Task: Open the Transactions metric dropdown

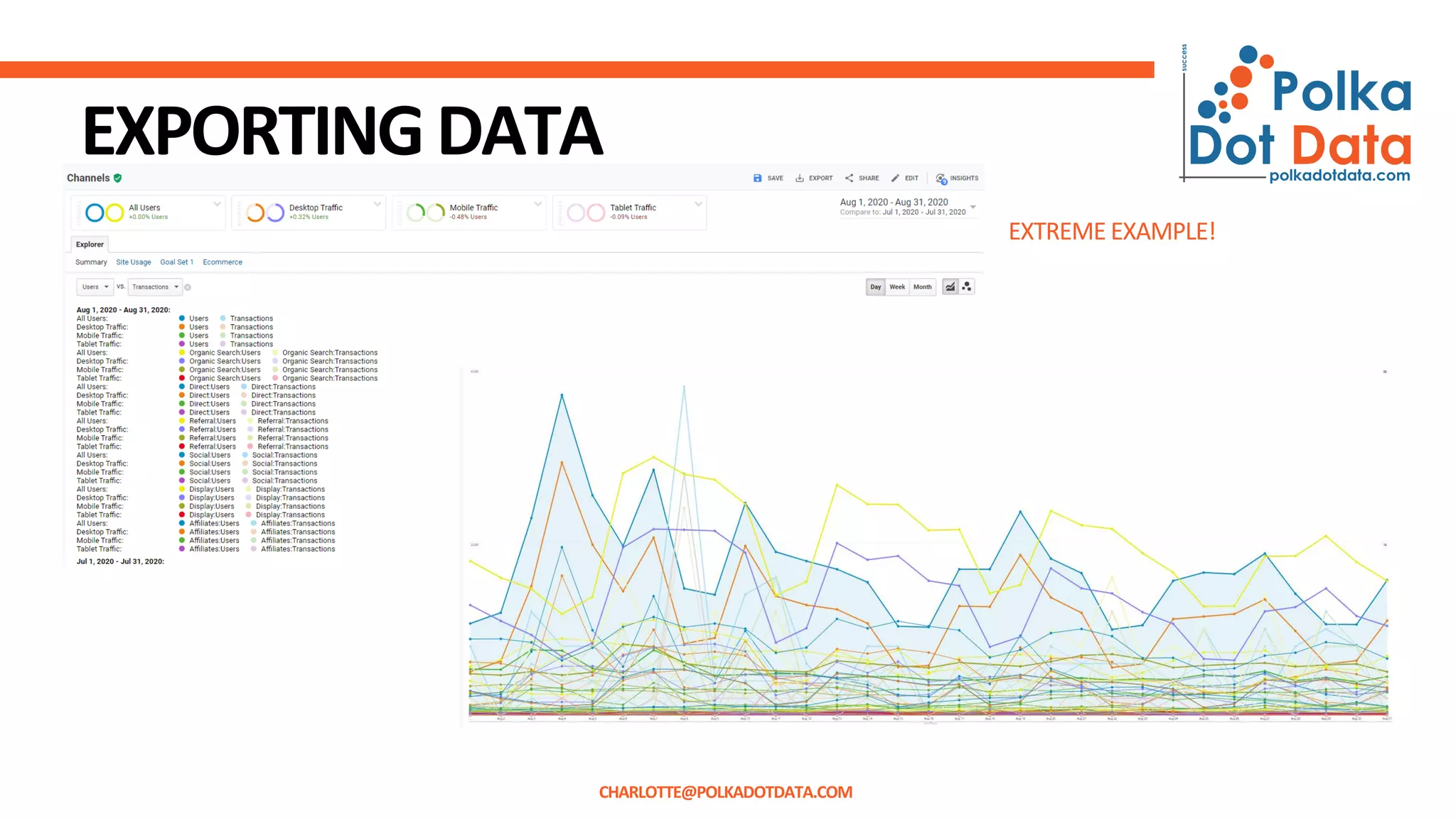Action: 155,287
